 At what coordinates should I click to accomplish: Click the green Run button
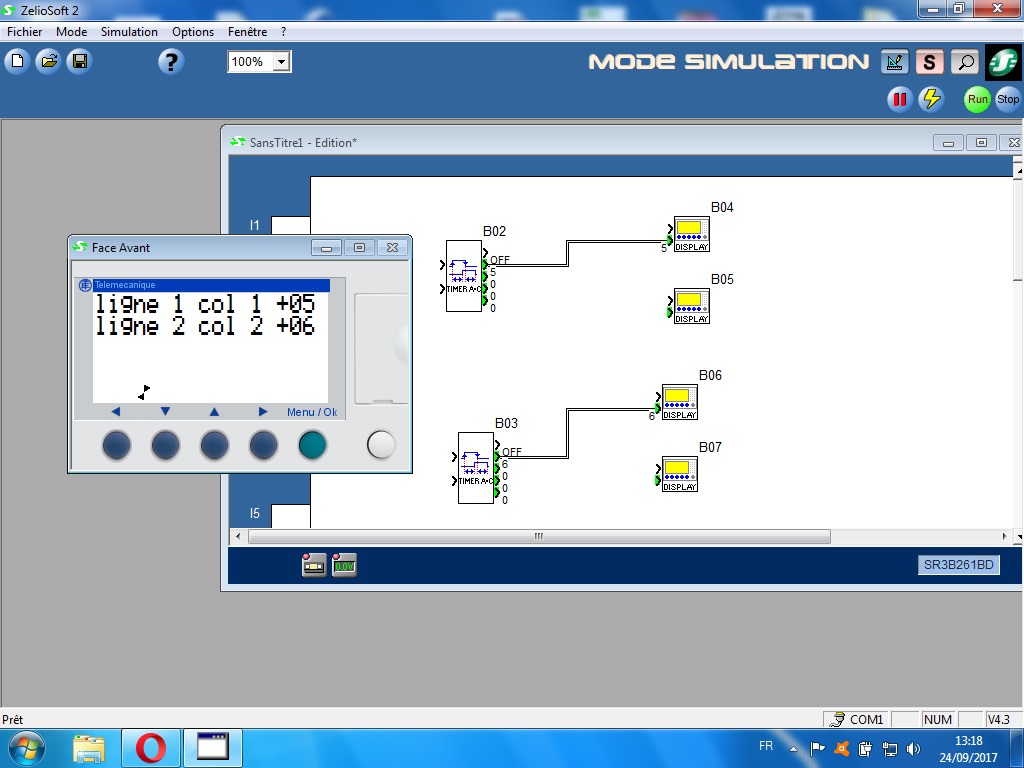coord(977,99)
